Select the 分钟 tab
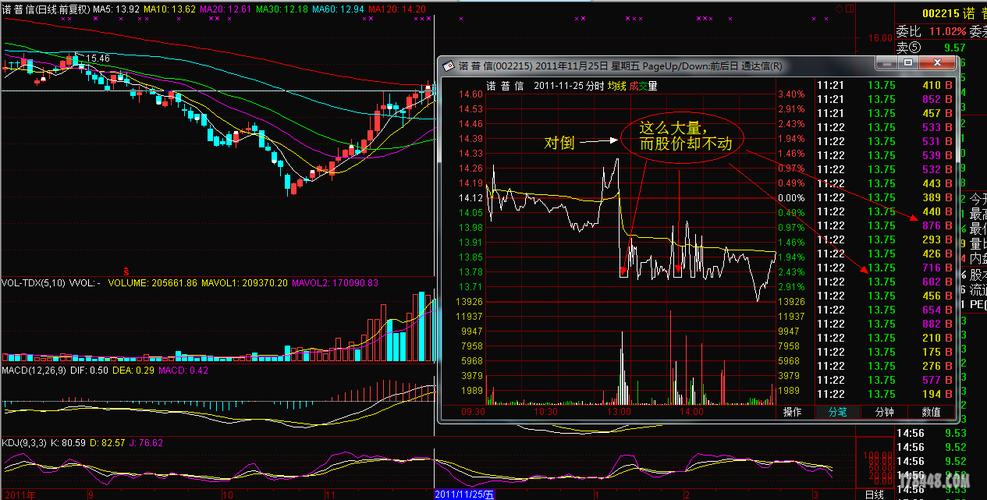The image size is (987, 500). (x=884, y=412)
